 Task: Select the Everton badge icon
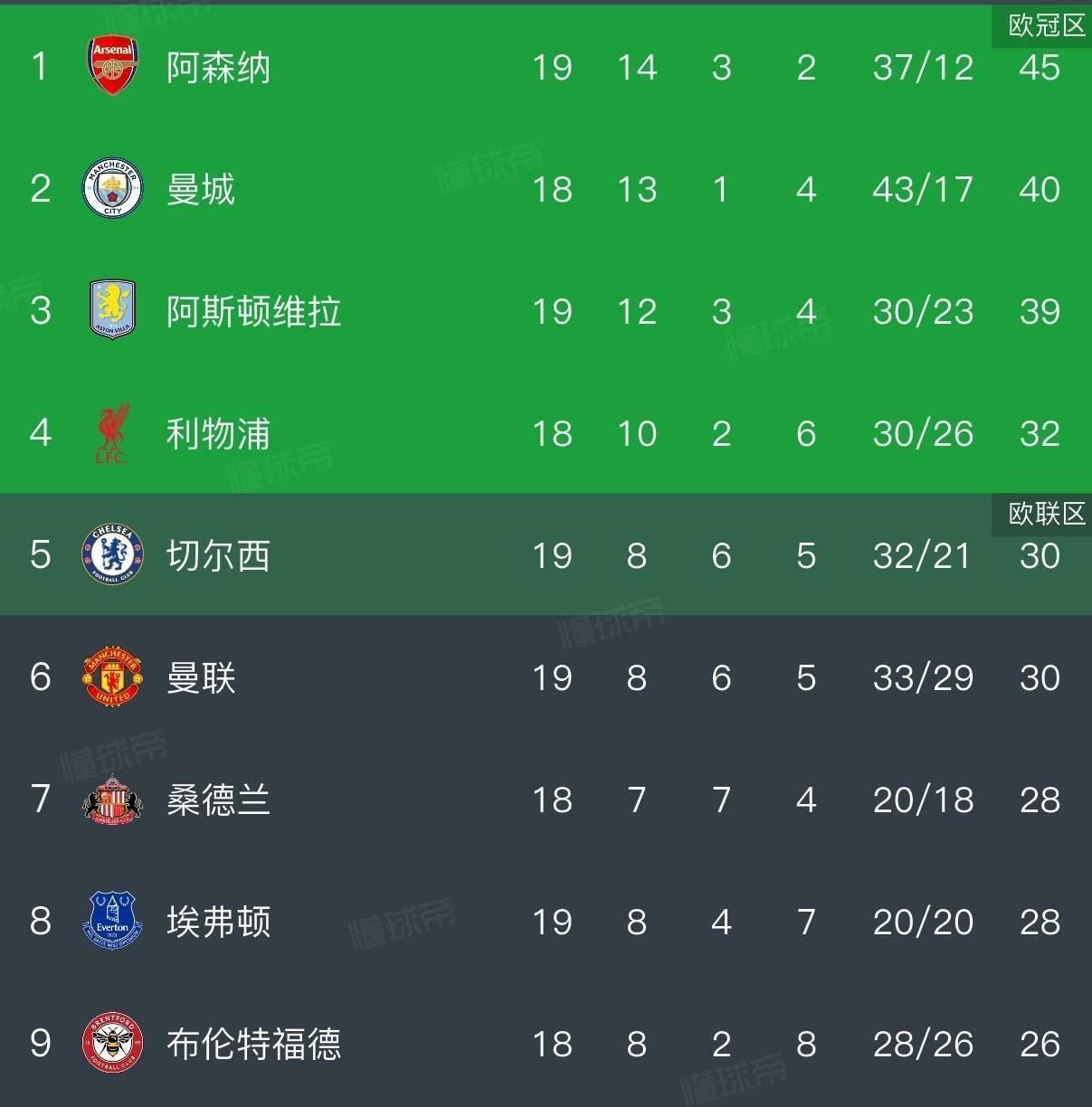pos(112,921)
